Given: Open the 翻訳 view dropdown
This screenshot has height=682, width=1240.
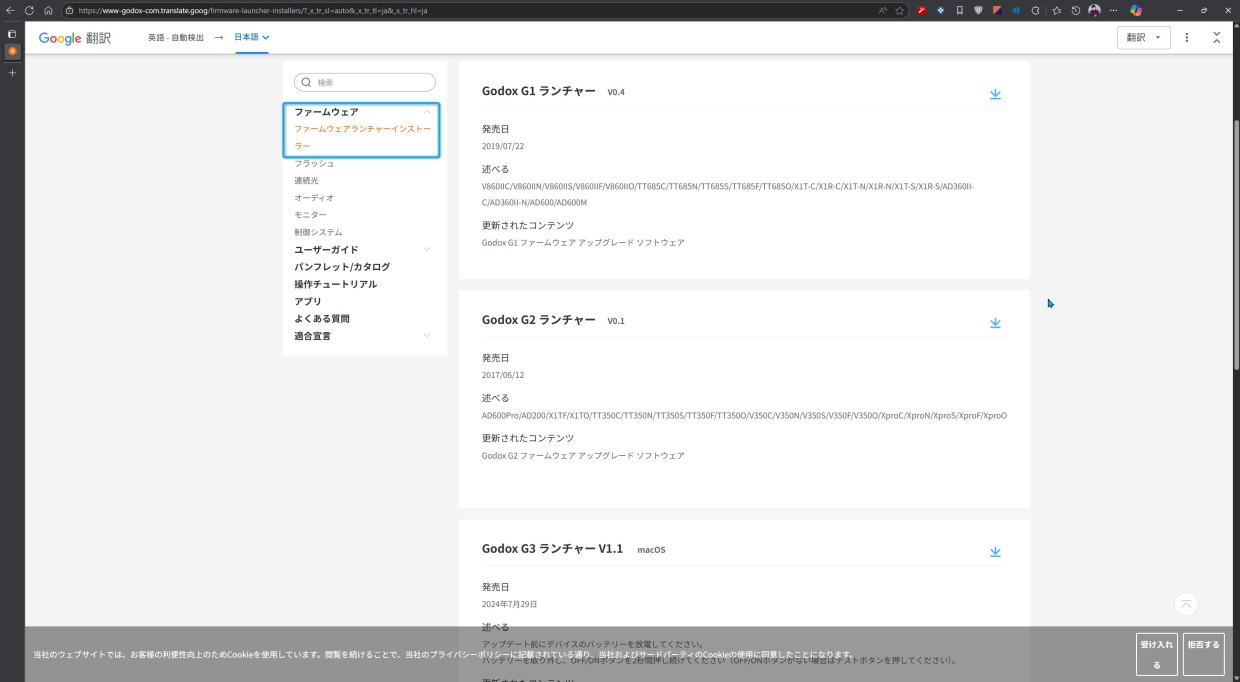Looking at the screenshot, I should 1144,37.
